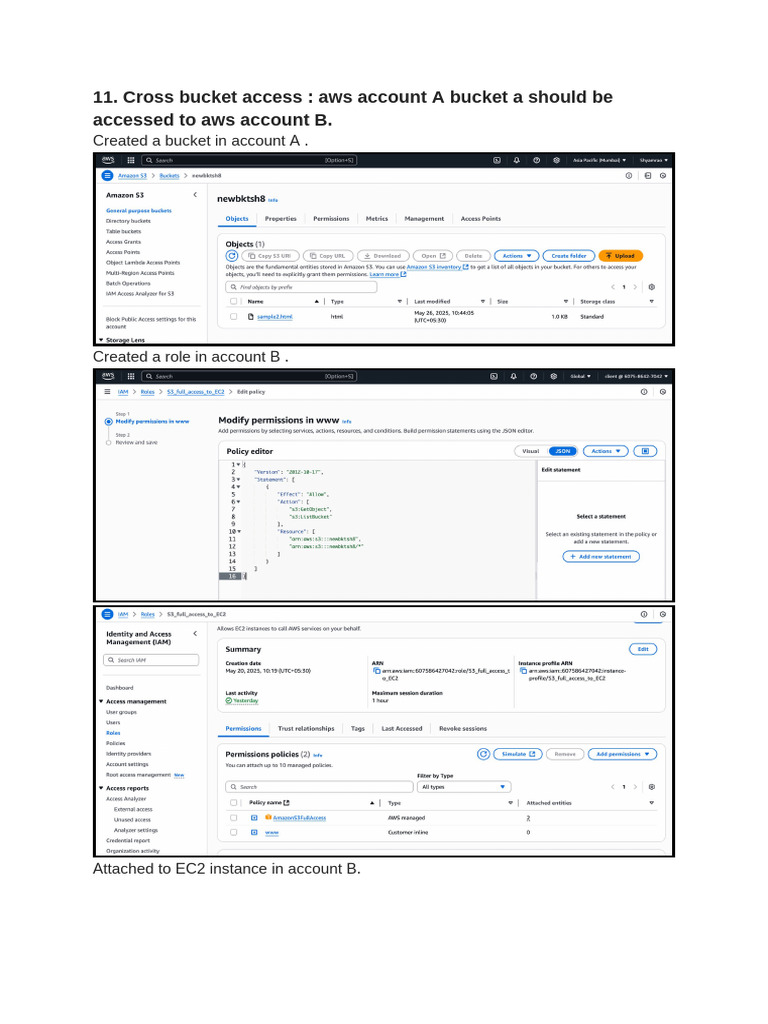The width and height of the screenshot is (768, 1024).
Task: Click Find objects by prefix field
Action: (x=301, y=287)
